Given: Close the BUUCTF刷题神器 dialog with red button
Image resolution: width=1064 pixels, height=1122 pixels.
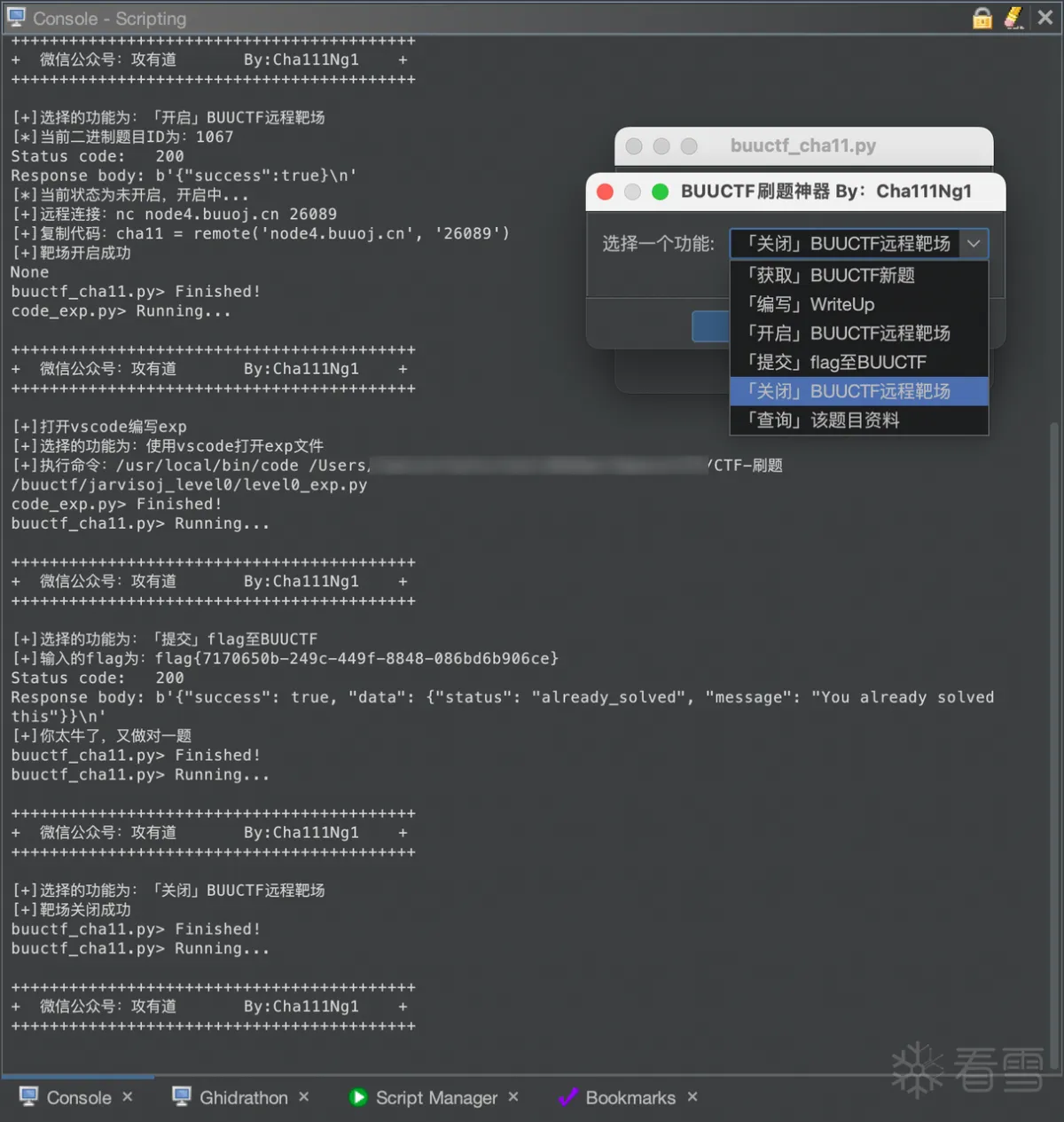Looking at the screenshot, I should [606, 192].
